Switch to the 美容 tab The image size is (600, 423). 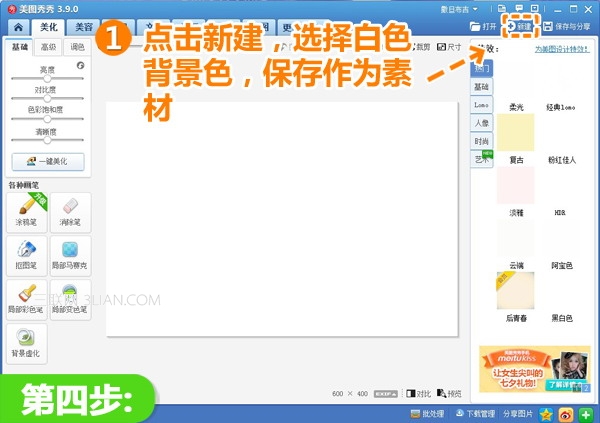83,27
